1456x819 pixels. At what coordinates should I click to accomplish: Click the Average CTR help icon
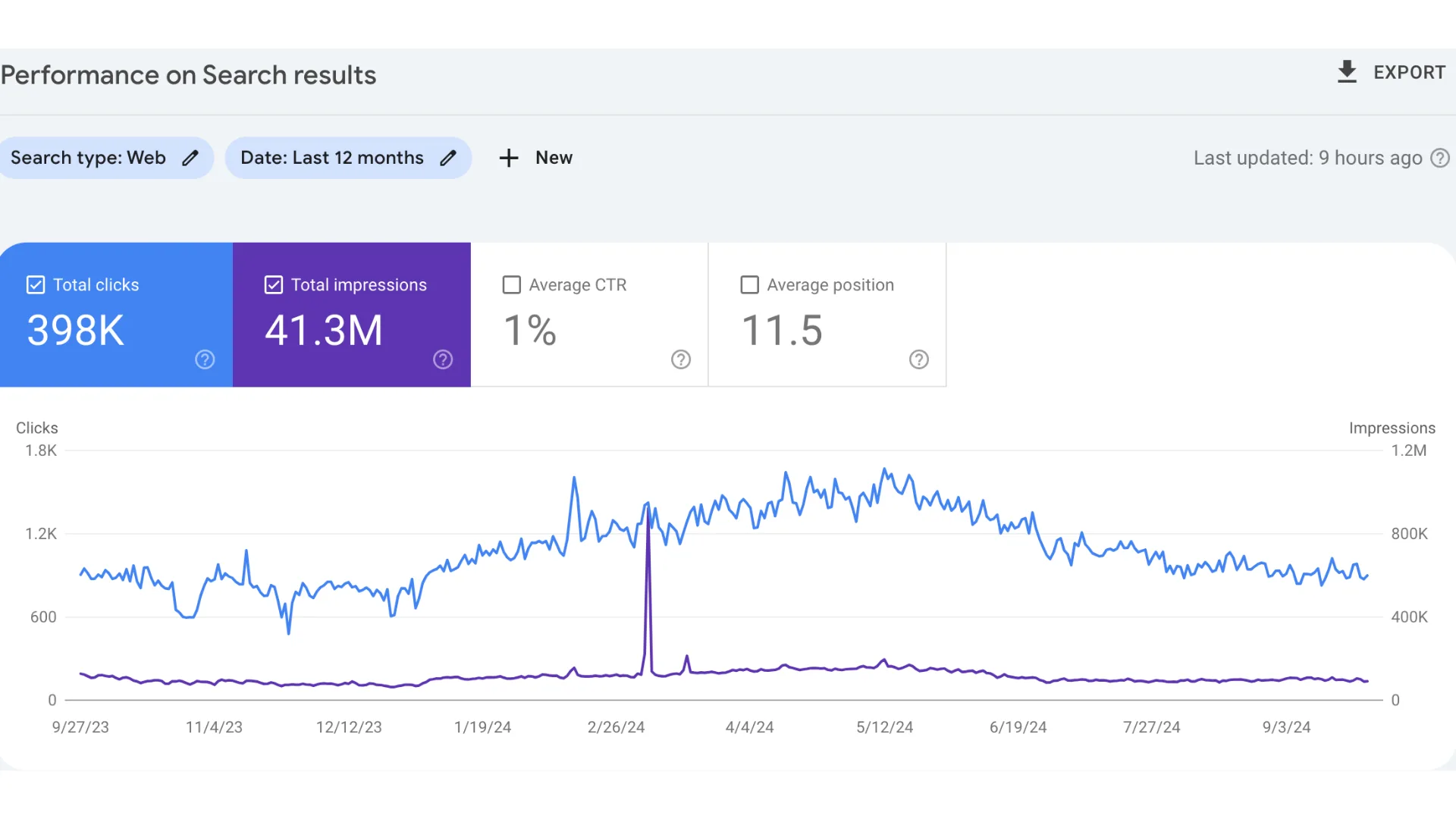tap(682, 360)
